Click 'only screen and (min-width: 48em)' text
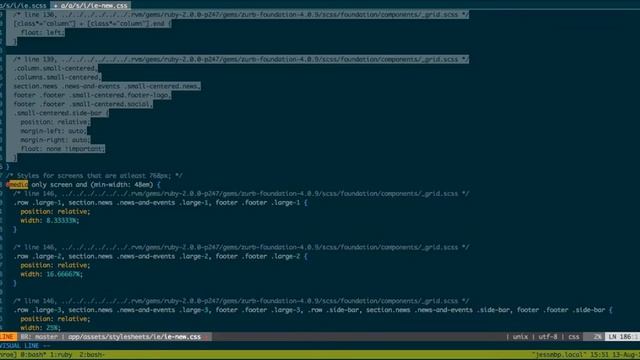 click(93, 185)
